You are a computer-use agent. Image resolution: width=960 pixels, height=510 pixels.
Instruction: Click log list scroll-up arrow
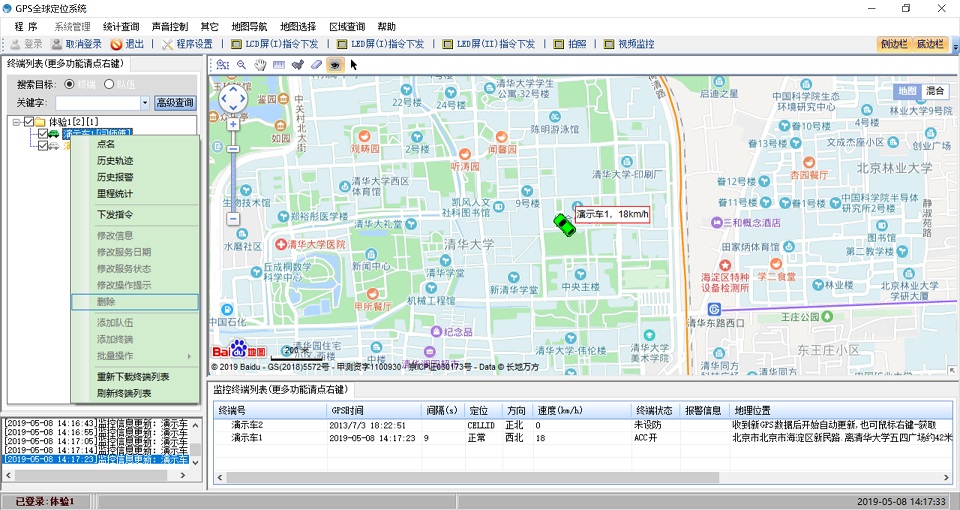196,425
